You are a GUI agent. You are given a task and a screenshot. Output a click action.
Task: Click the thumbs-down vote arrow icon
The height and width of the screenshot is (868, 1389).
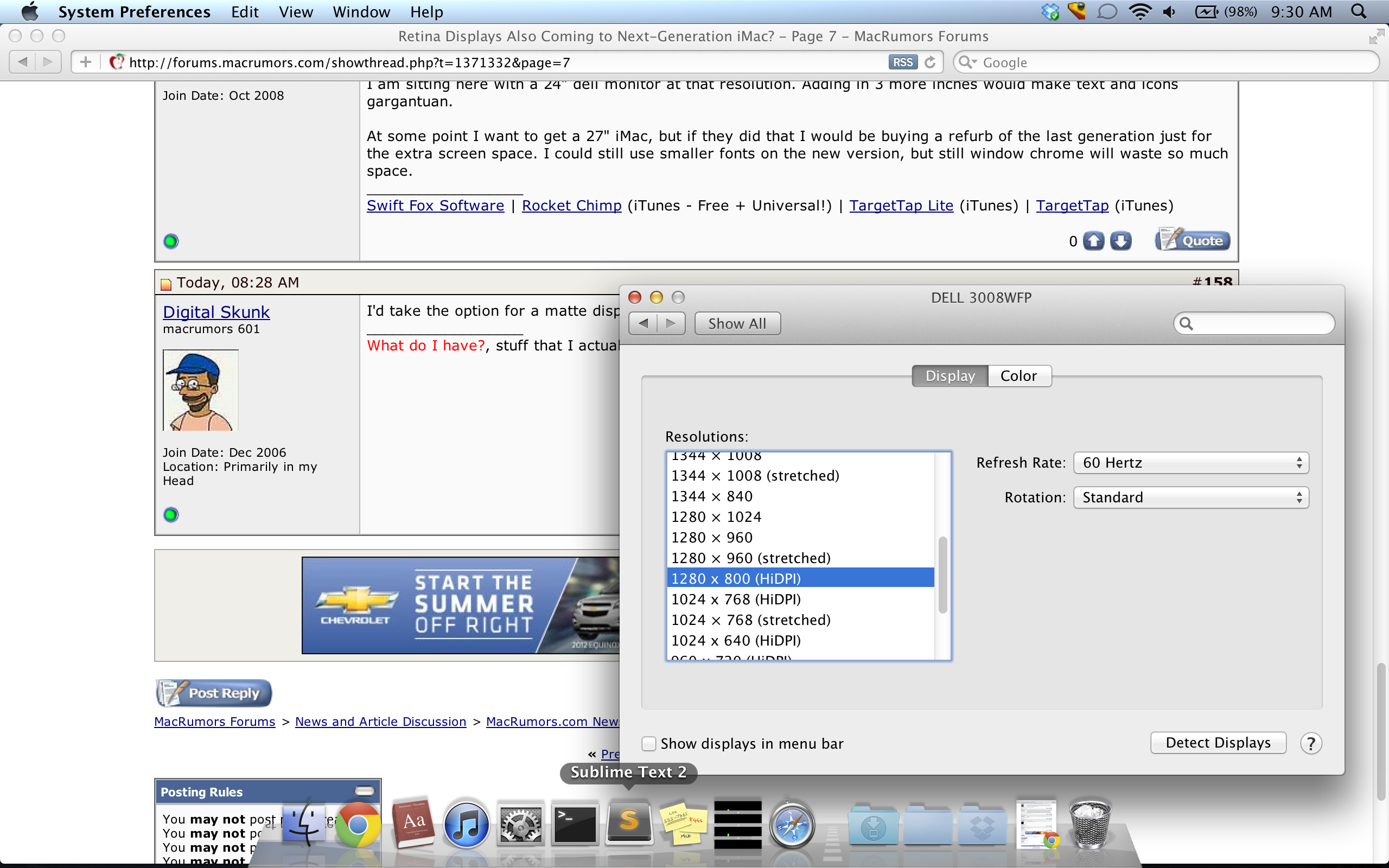[x=1120, y=241]
